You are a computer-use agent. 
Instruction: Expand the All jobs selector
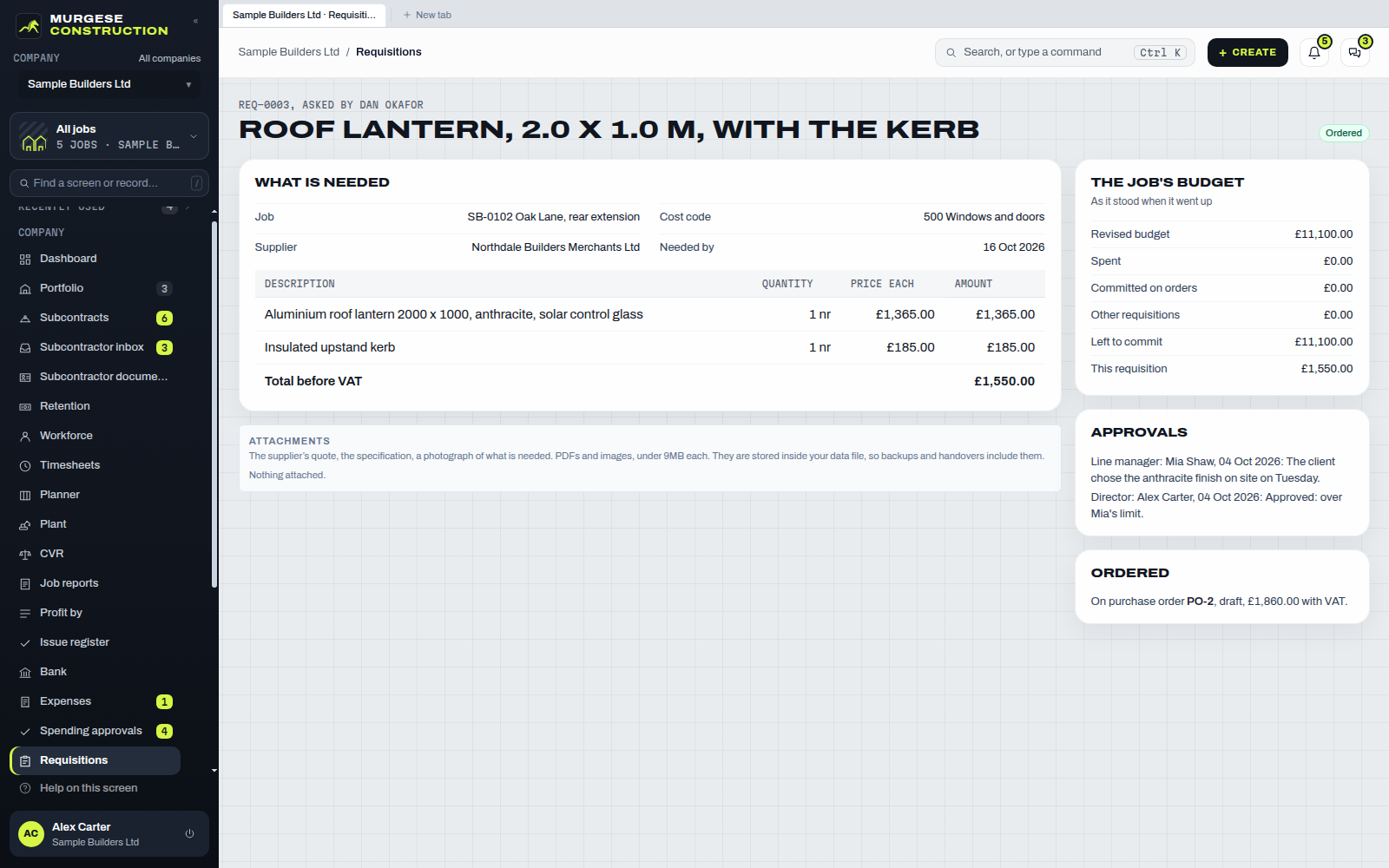109,136
